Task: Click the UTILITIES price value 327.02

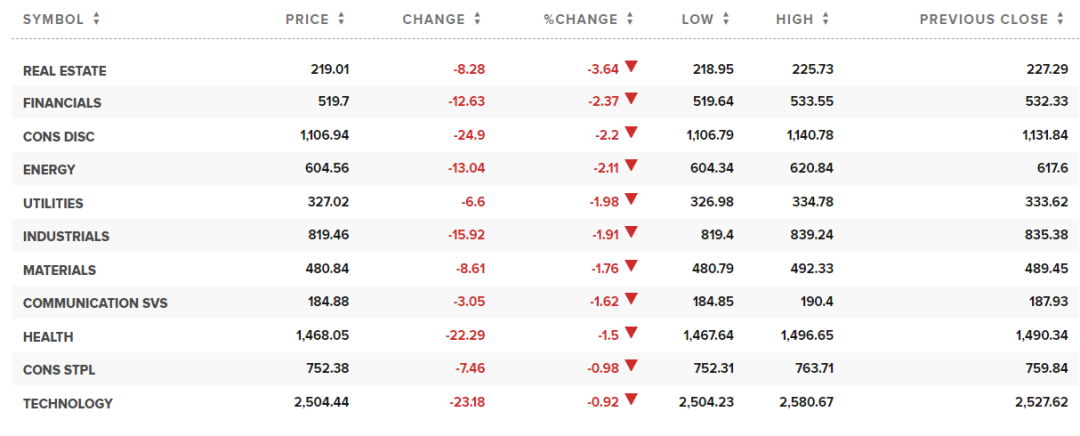Action: click(328, 203)
